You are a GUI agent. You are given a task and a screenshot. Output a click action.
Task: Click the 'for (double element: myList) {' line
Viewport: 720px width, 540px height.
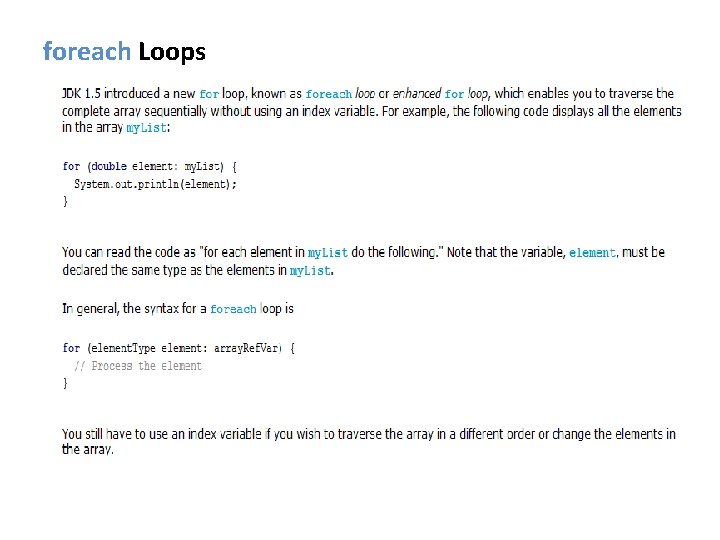tap(150, 166)
